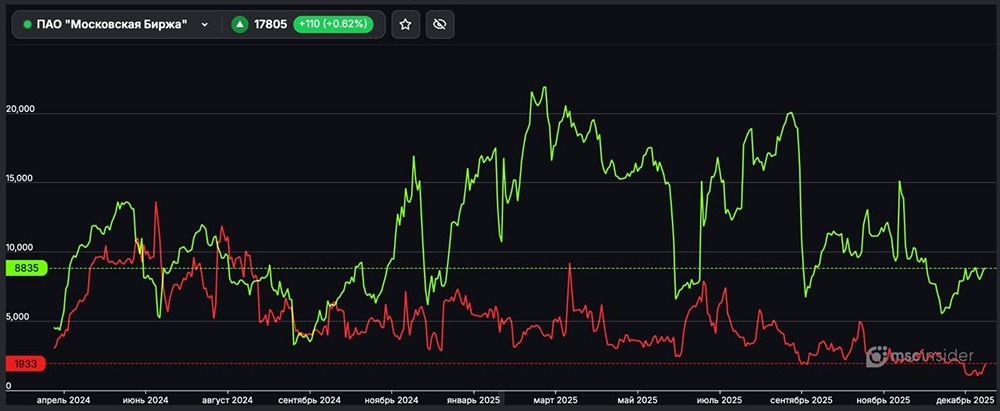
Task: Open the ПАО "Московская Биржа" instrument dropdown
Action: (117, 24)
